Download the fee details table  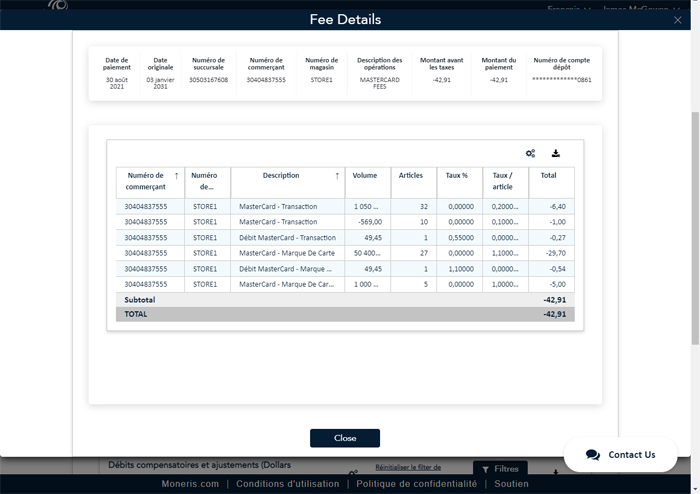(x=555, y=154)
